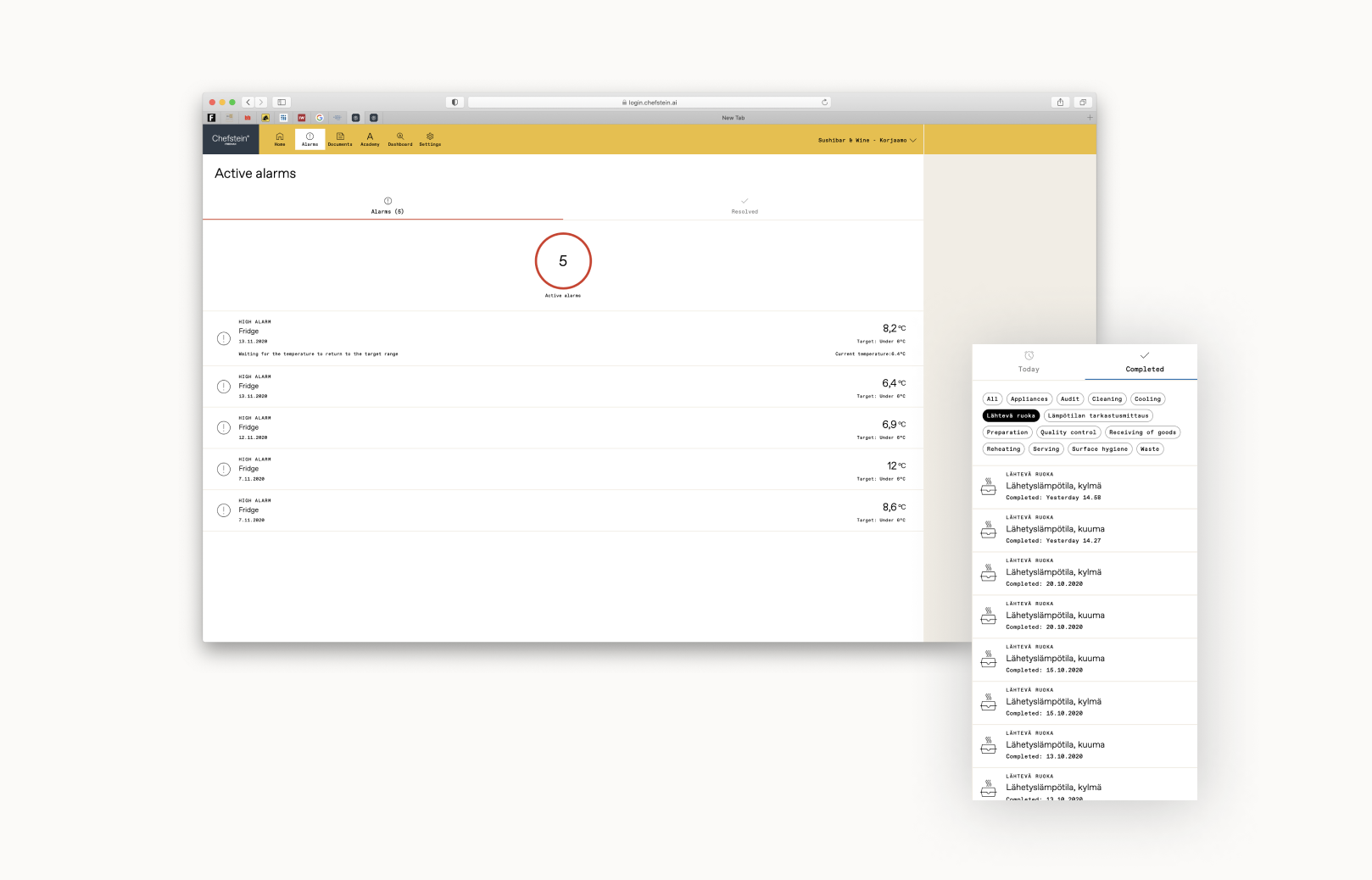Screen dimensions: 1372x880
Task: Select the Reheating filter chip
Action: point(1004,449)
